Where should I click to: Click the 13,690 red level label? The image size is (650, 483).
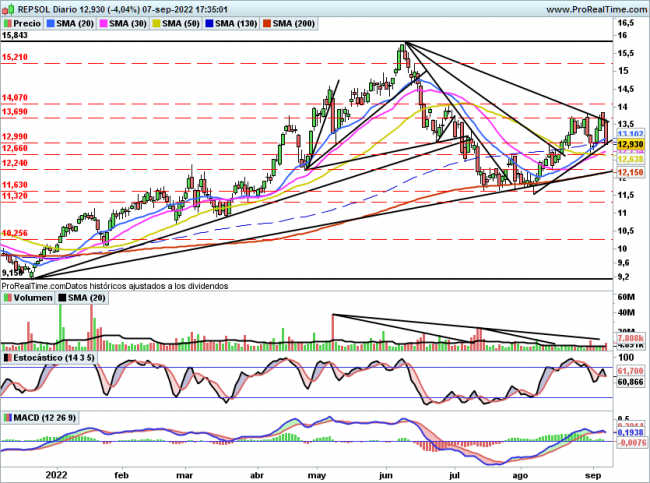15,112
